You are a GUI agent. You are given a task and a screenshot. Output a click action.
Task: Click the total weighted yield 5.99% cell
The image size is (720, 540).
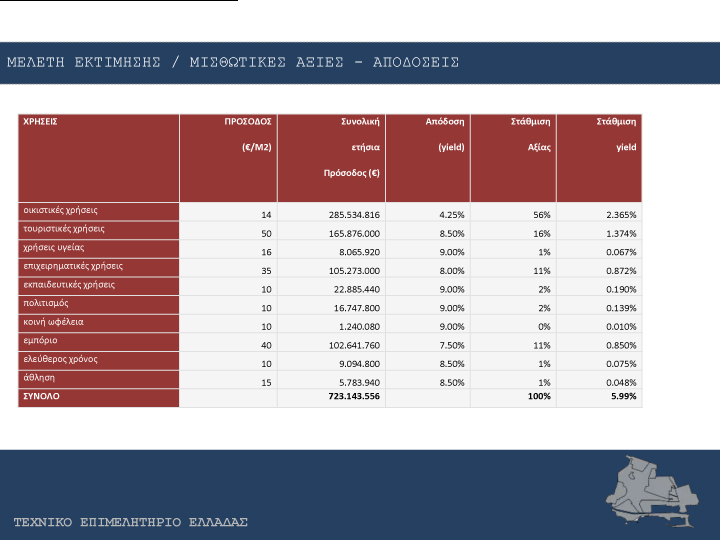click(625, 398)
